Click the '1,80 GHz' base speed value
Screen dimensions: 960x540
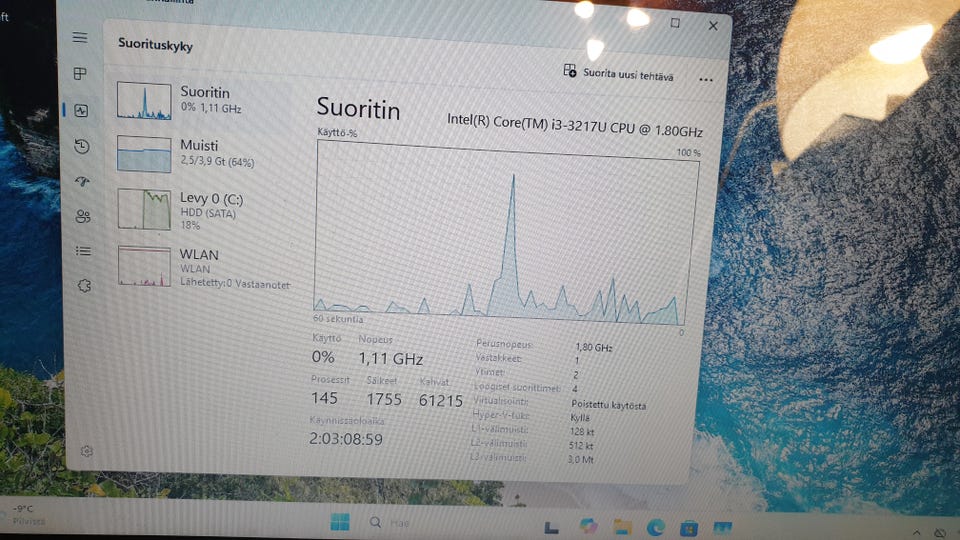593,347
